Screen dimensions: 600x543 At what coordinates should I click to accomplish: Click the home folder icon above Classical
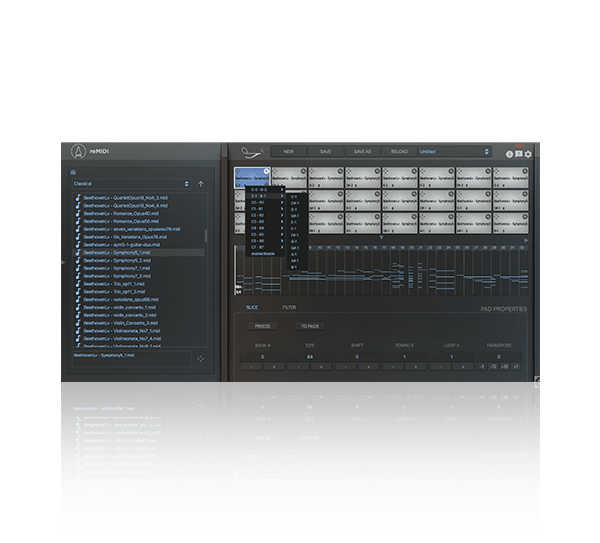tap(73, 172)
